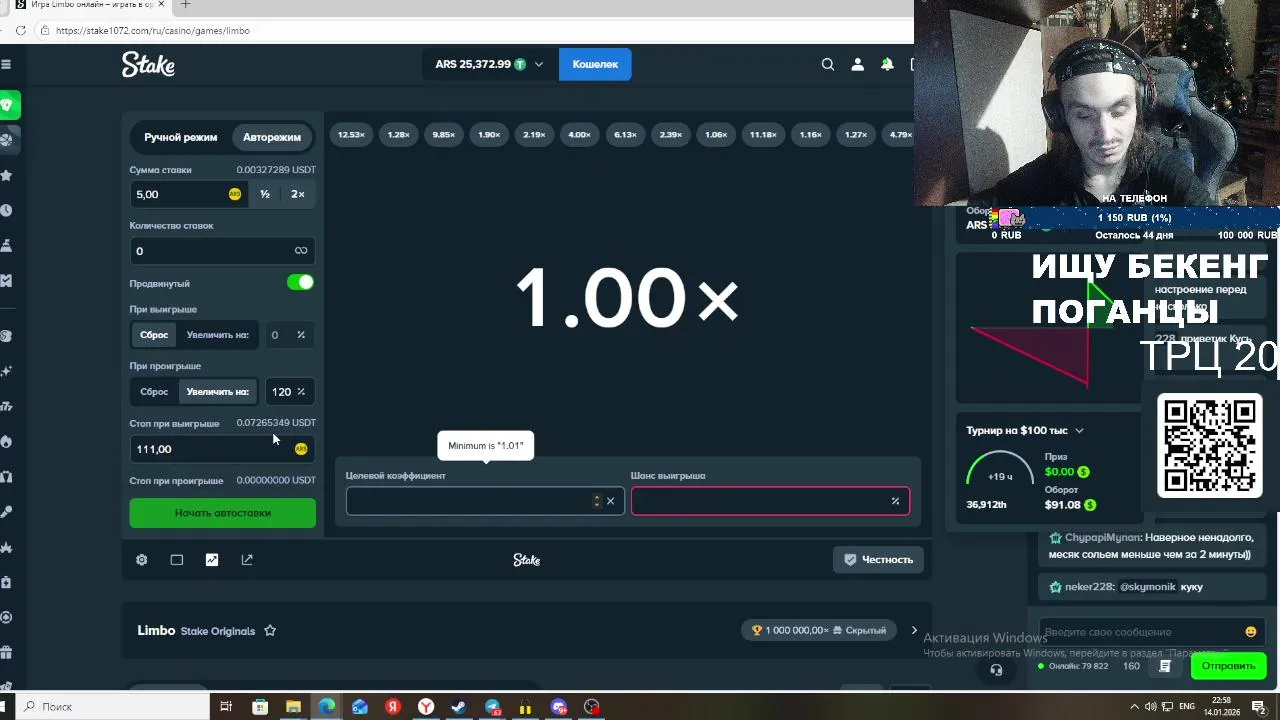Click the headset support icon in chat footer
The width and height of the screenshot is (1280, 720).
[996, 670]
